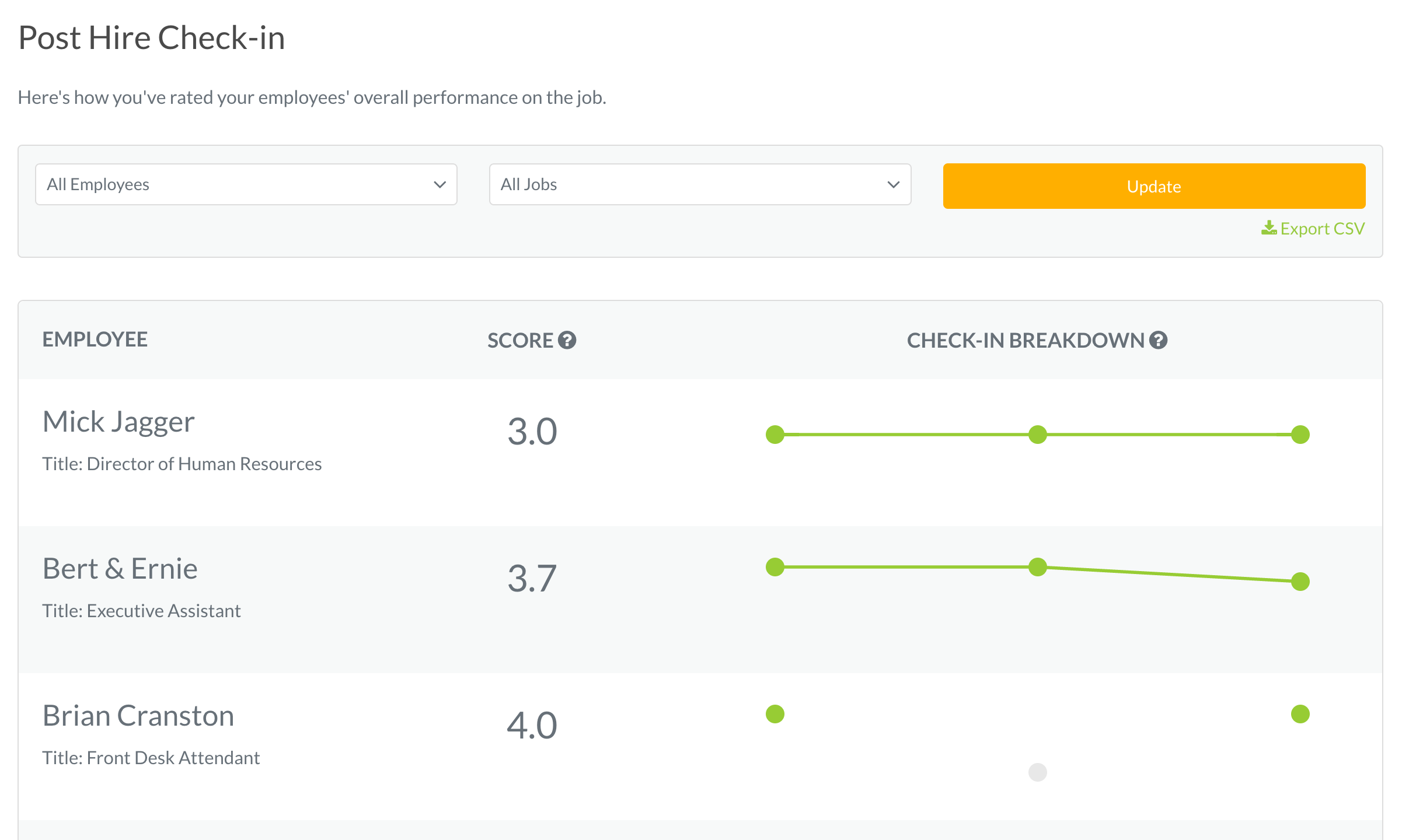Click the Export CSV download icon
The image size is (1402, 840).
pos(1269,228)
